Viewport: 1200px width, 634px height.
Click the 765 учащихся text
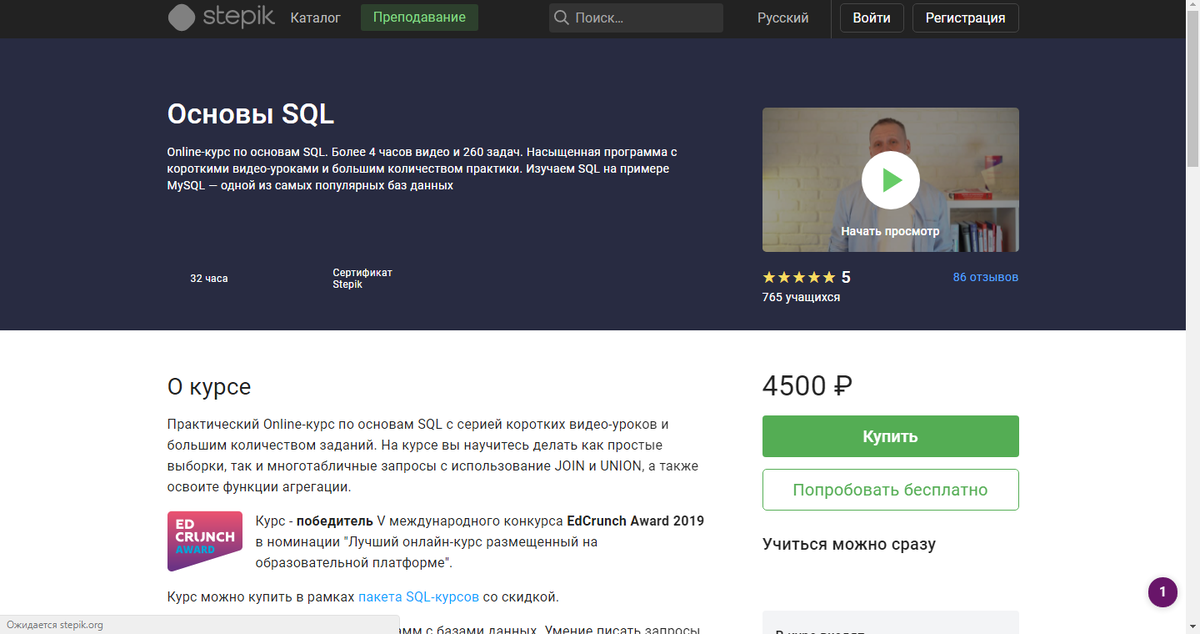(x=801, y=297)
